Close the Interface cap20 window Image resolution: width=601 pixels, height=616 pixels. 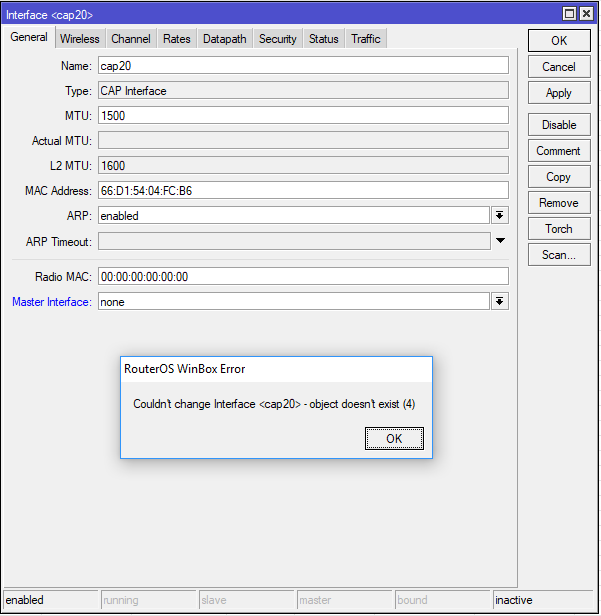click(586, 14)
